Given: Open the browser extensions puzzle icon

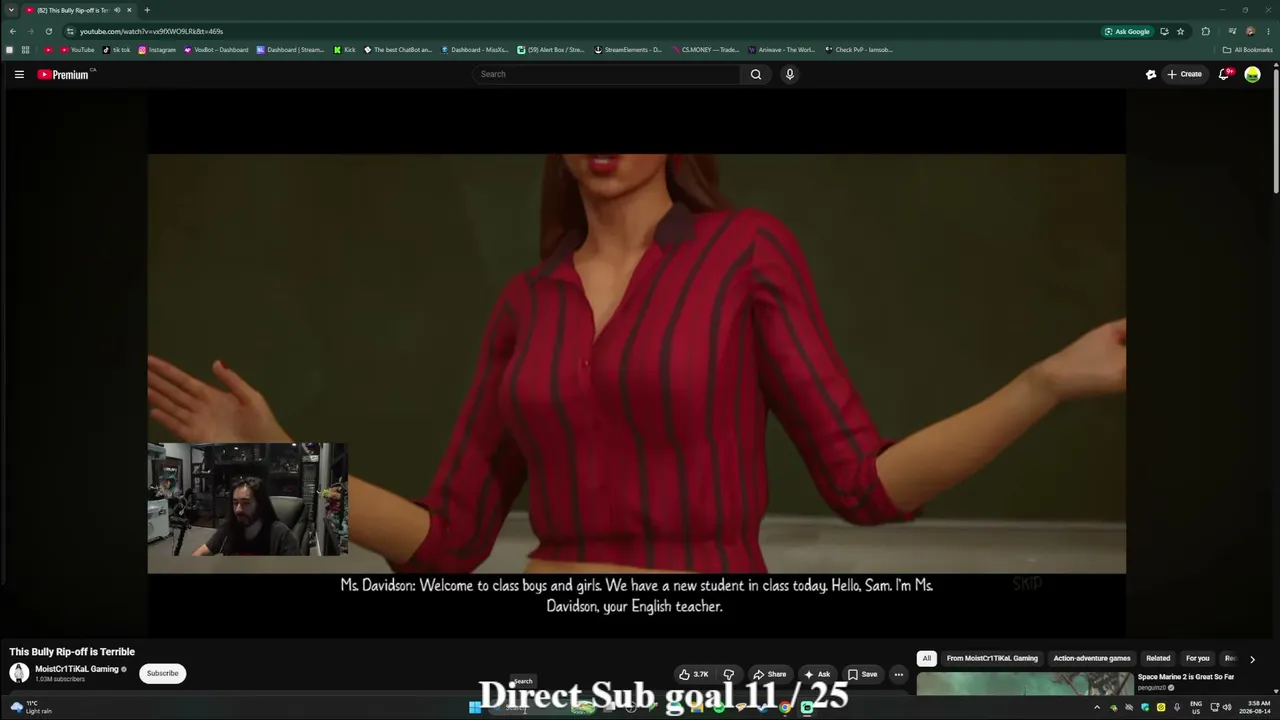Looking at the screenshot, I should tap(1206, 31).
